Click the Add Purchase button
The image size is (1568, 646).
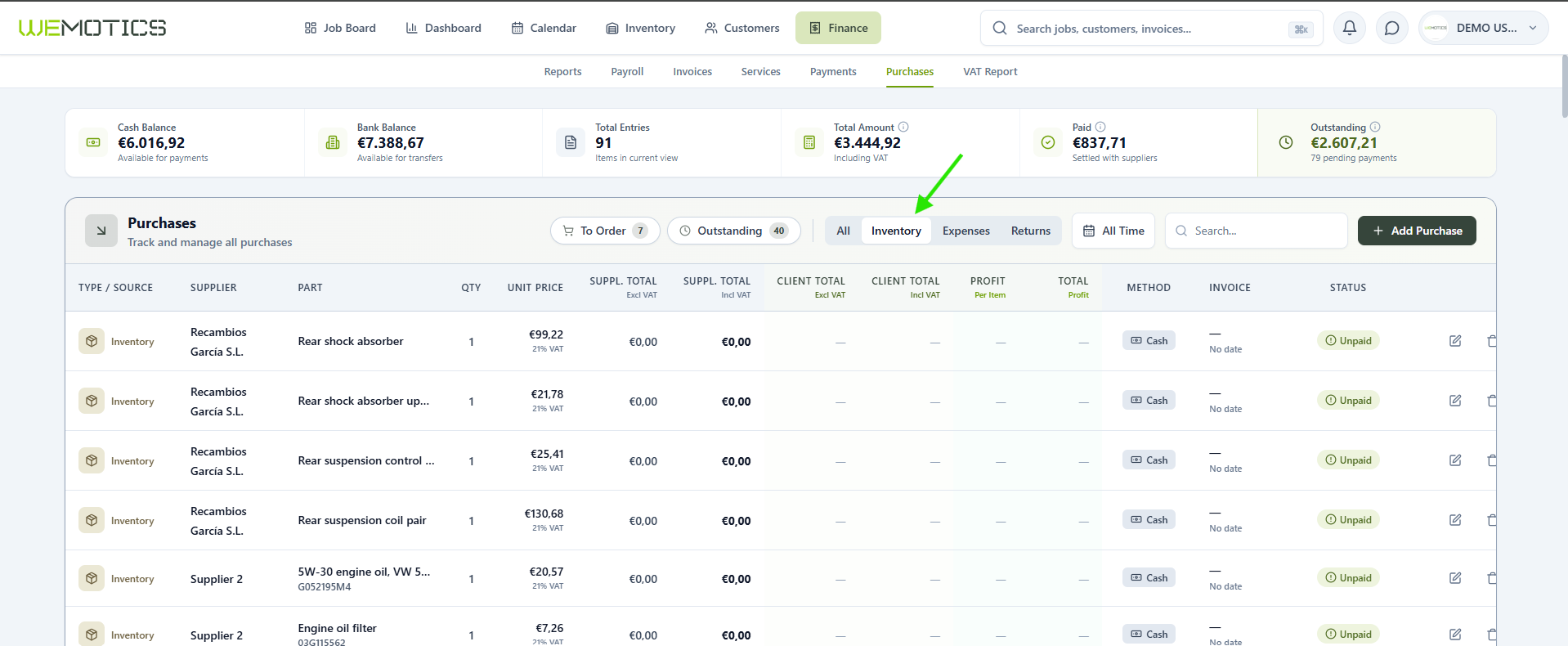(x=1417, y=231)
